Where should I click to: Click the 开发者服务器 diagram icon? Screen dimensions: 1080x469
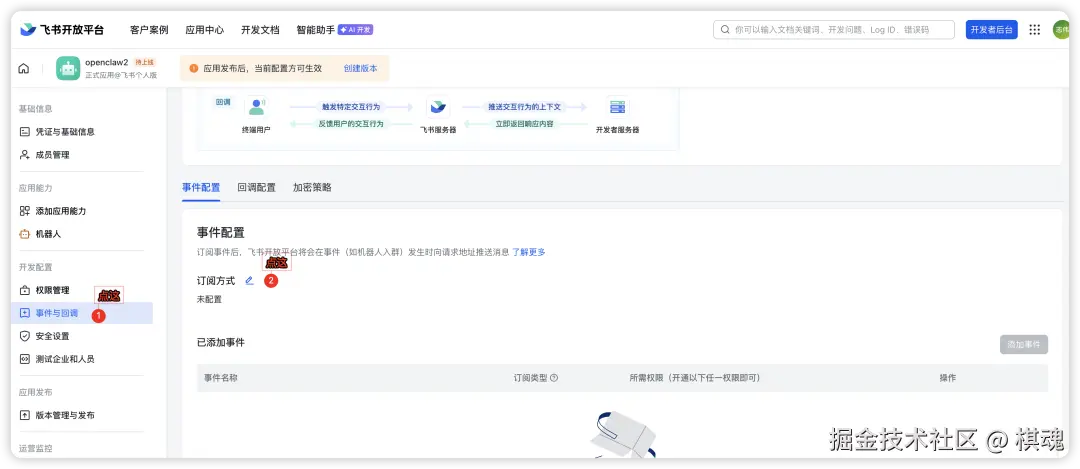(617, 107)
